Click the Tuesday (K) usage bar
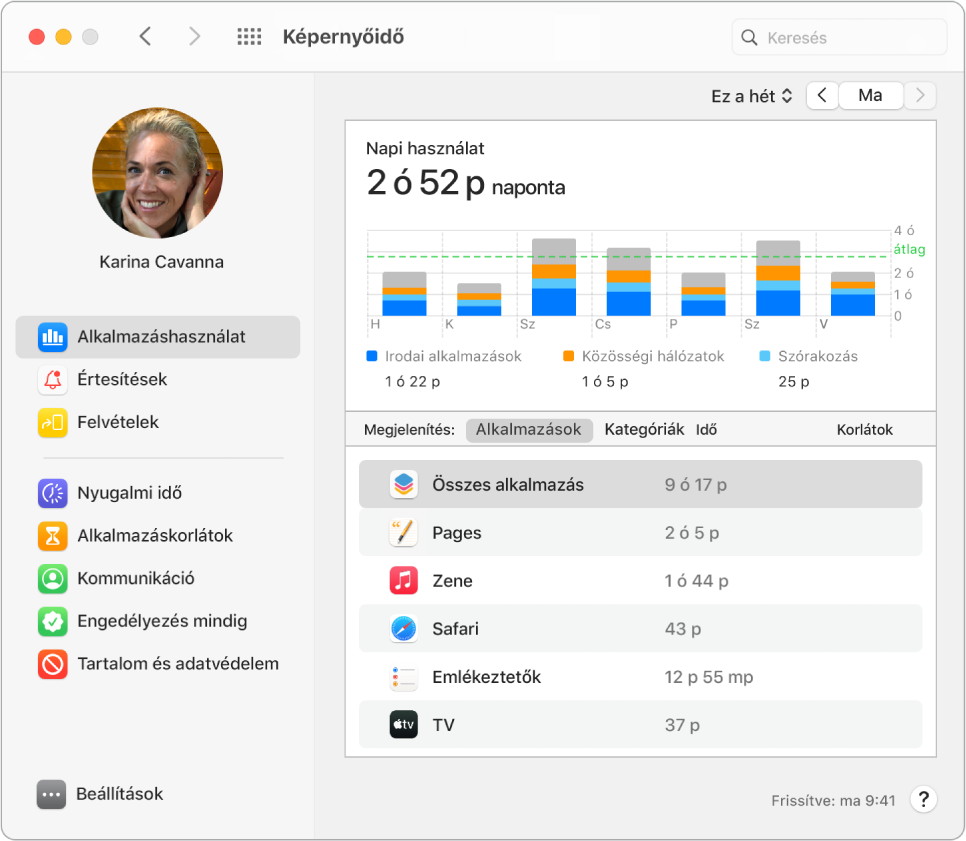This screenshot has height=841, width=966. (479, 300)
